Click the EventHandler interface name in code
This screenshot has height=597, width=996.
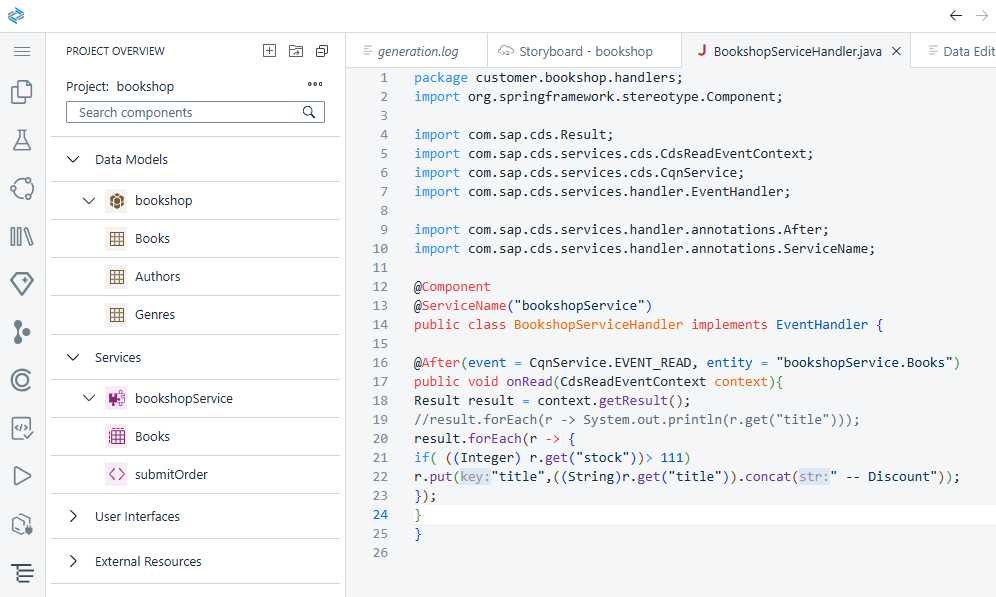click(x=821, y=325)
